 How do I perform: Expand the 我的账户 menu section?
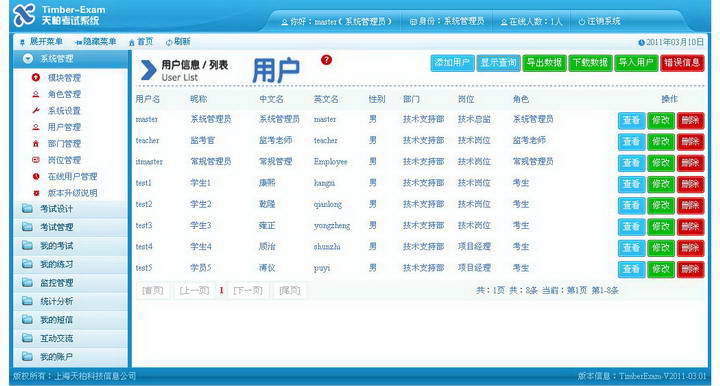(x=70, y=357)
